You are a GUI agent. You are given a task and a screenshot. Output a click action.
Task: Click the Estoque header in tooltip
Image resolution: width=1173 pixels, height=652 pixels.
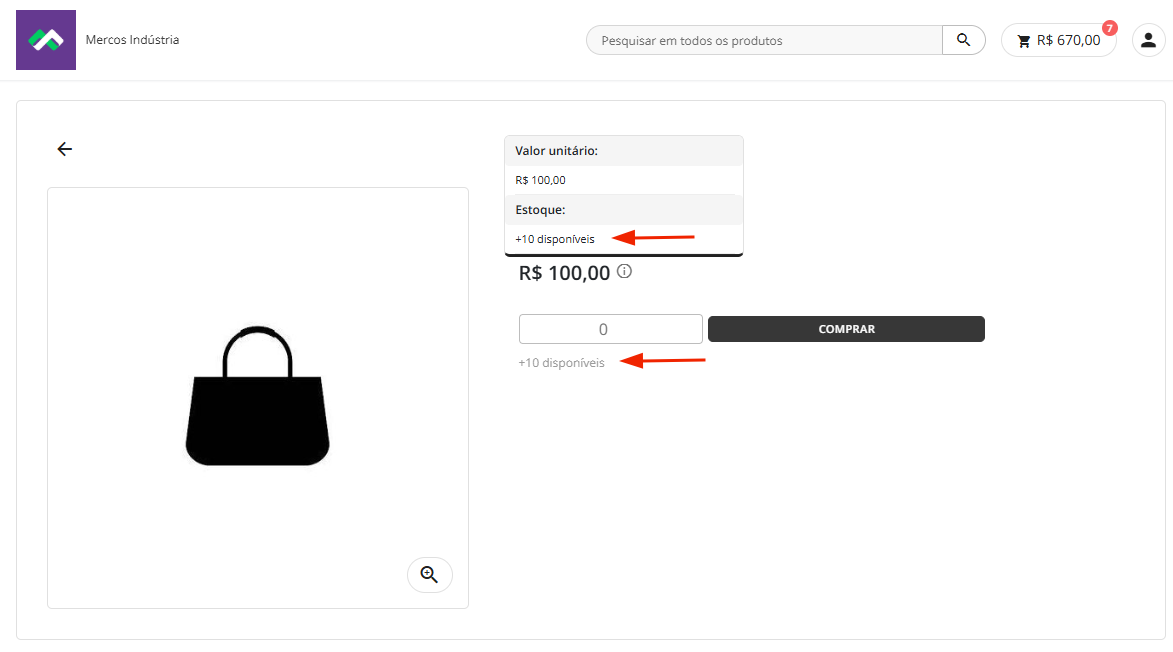click(x=540, y=210)
